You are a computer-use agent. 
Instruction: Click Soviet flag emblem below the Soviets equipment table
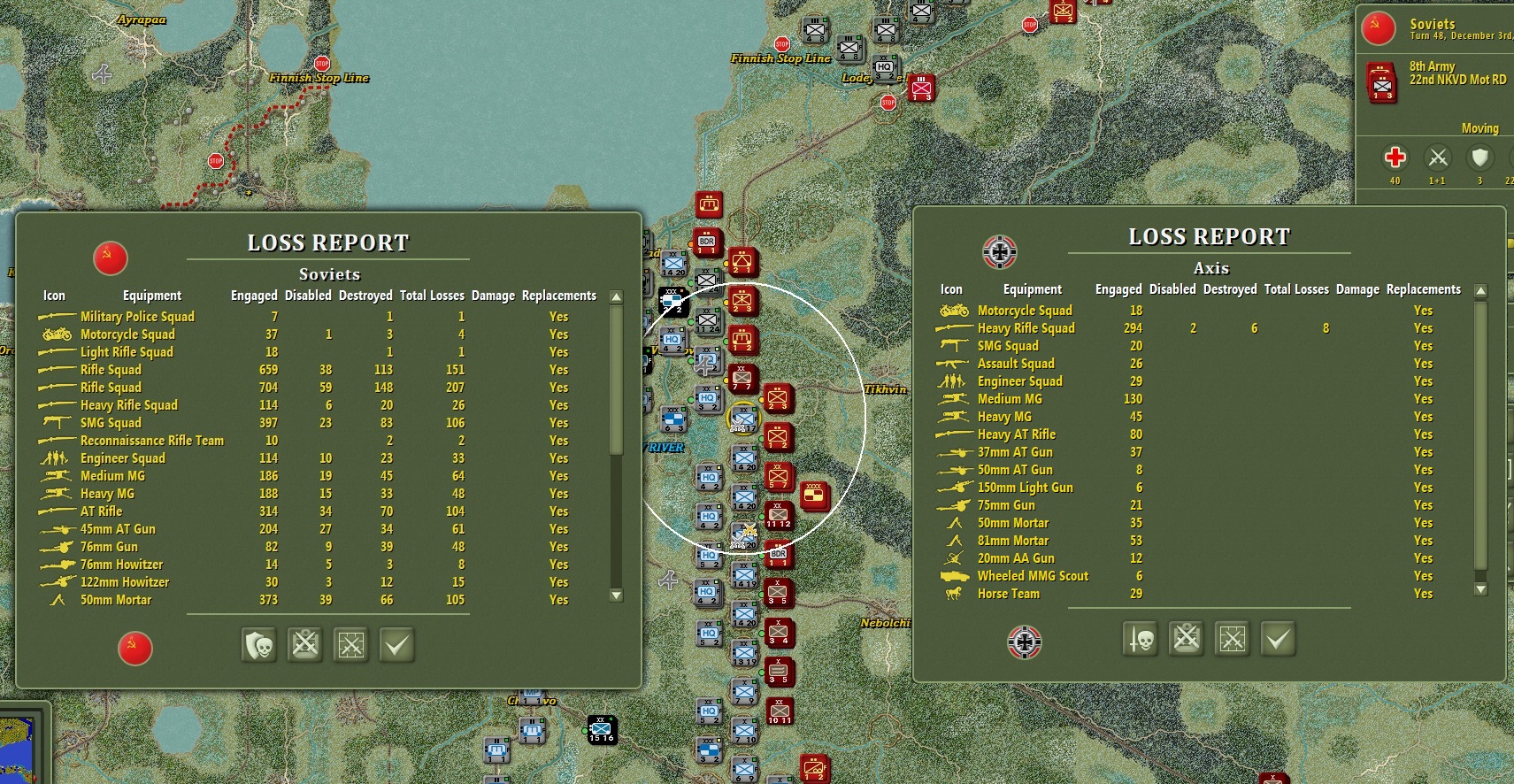coord(135,649)
